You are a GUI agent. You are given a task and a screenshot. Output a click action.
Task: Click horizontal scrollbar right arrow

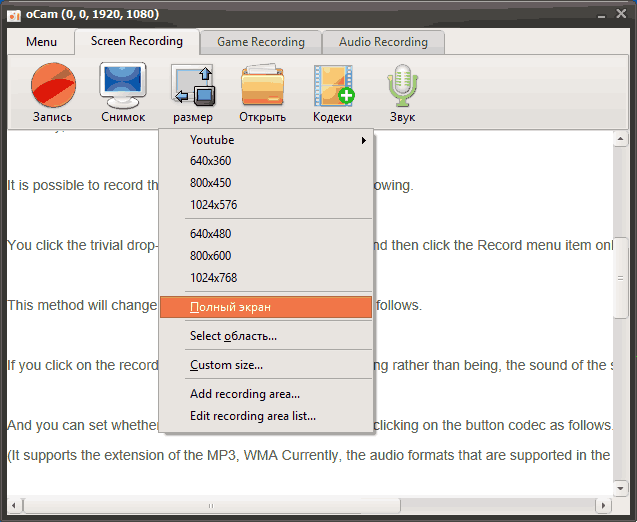tap(603, 506)
